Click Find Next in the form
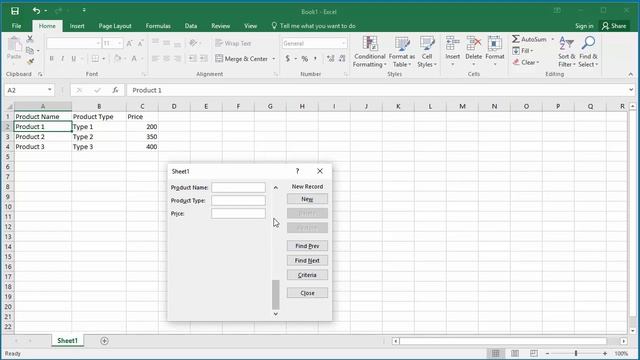The height and width of the screenshot is (360, 640). click(x=307, y=260)
